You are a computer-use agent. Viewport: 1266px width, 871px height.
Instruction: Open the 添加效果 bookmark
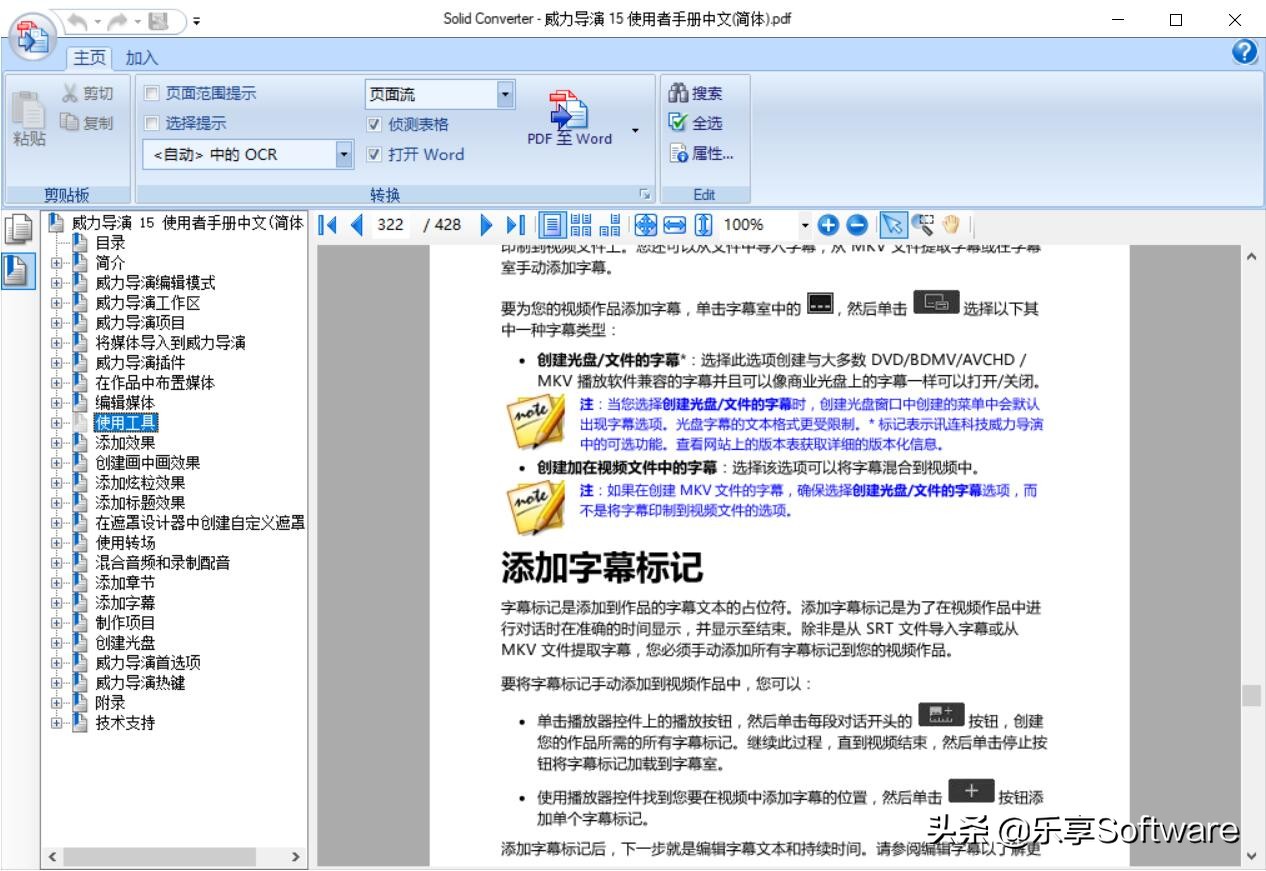[125, 443]
